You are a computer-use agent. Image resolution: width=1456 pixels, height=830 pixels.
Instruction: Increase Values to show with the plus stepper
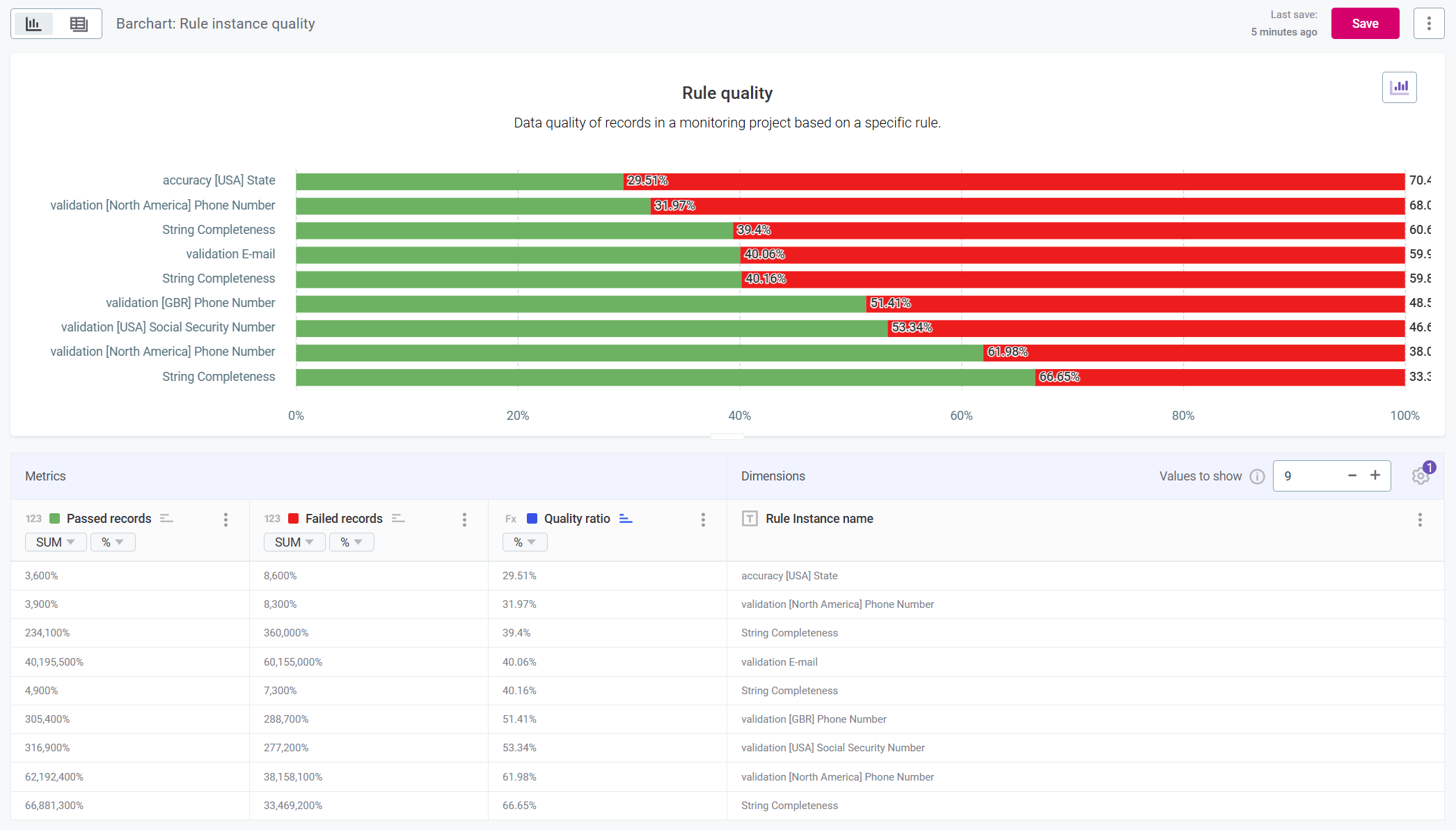1375,476
